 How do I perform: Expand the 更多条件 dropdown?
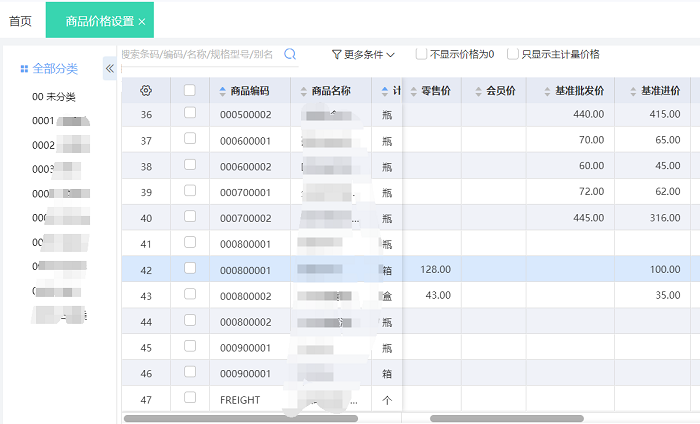(x=363, y=54)
